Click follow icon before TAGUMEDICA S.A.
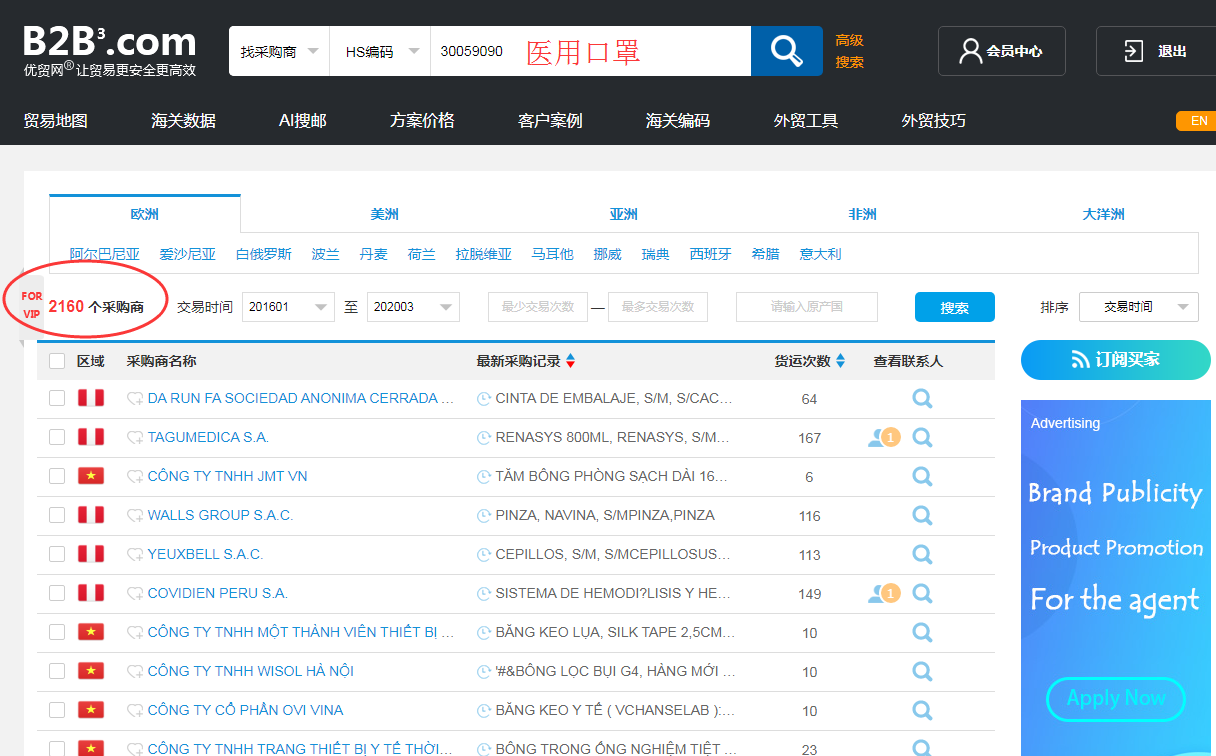Image resolution: width=1216 pixels, height=756 pixels. (135, 438)
